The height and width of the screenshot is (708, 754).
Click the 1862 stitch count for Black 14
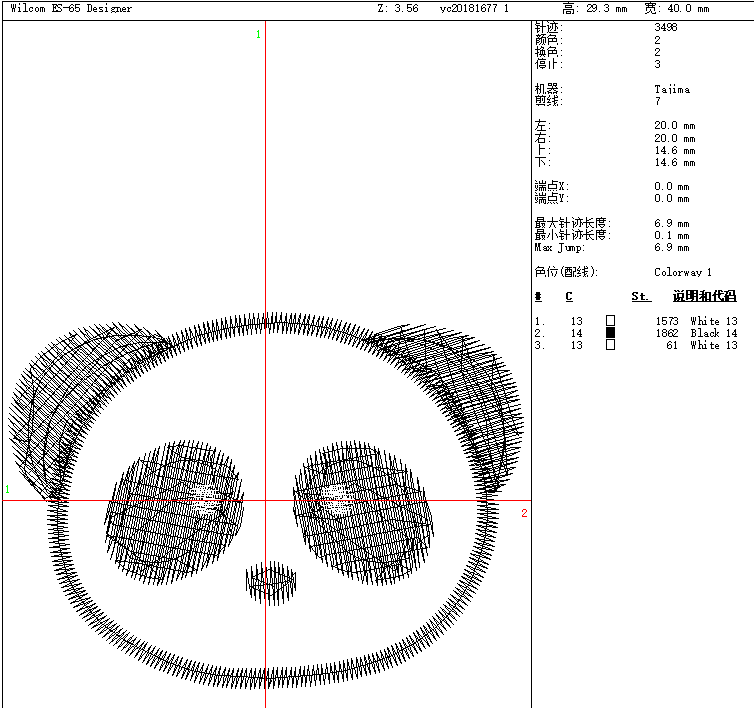click(x=666, y=333)
